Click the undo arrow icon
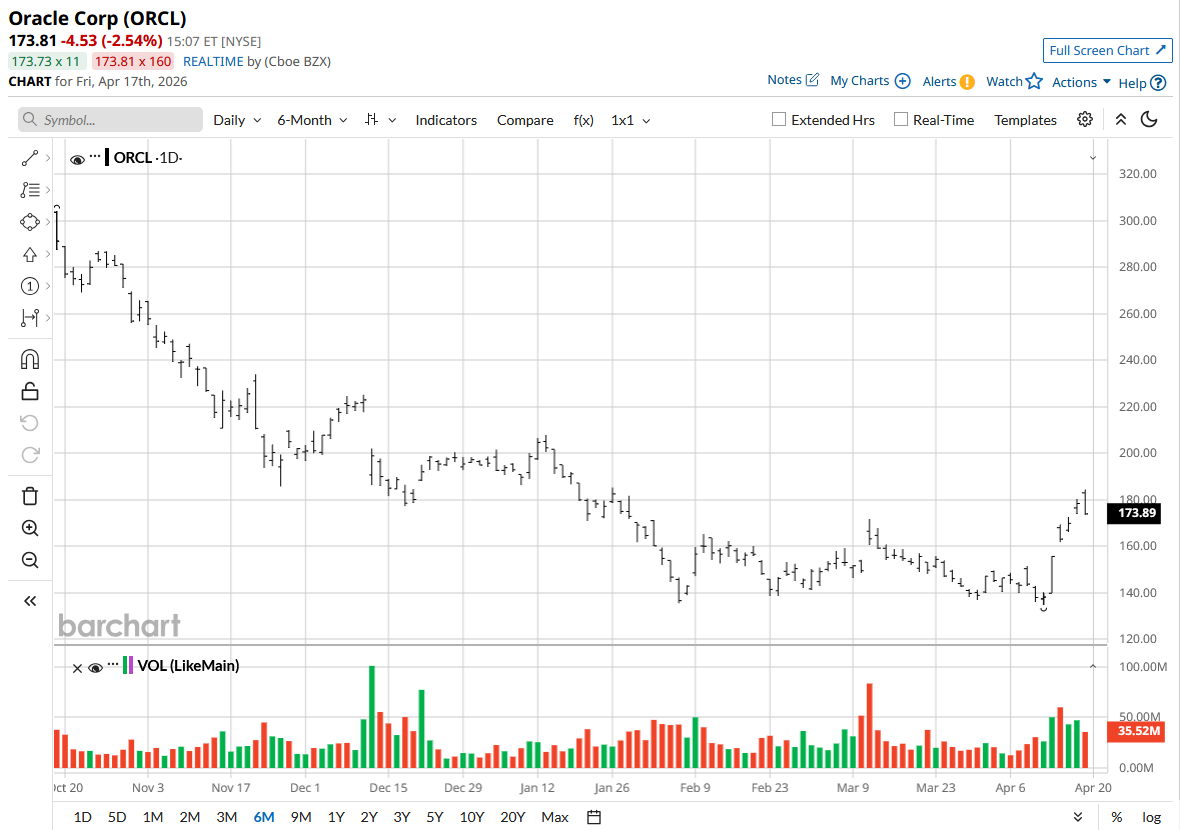This screenshot has height=830, width=1180. 29,423
